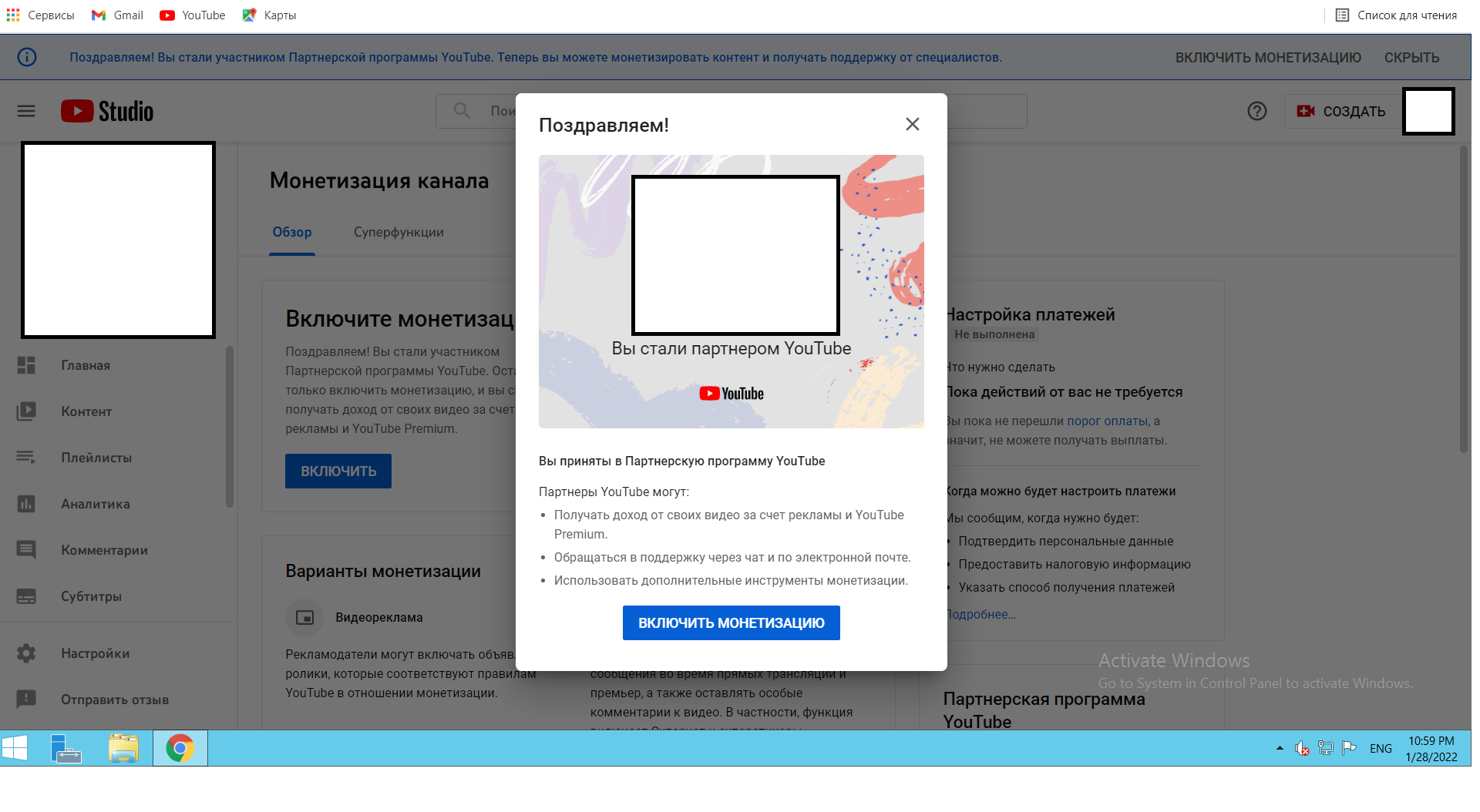
Task: Click the Контент video library icon
Action: [x=26, y=411]
